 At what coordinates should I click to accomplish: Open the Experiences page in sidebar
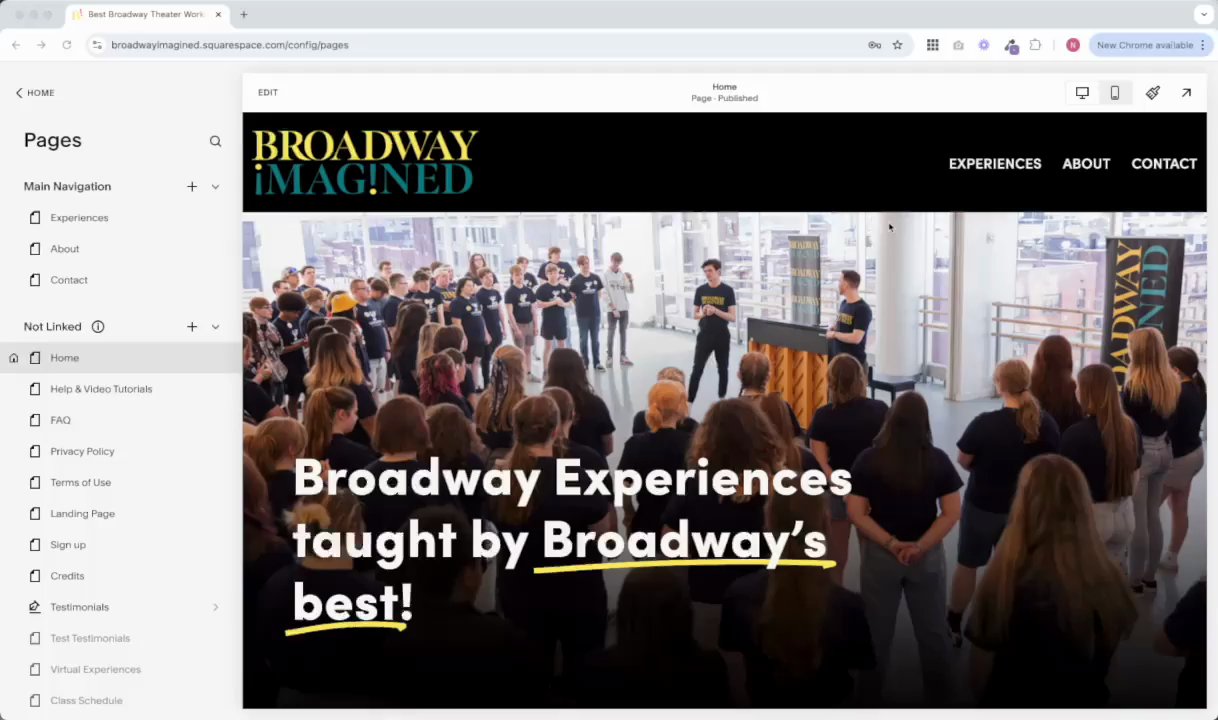point(79,217)
